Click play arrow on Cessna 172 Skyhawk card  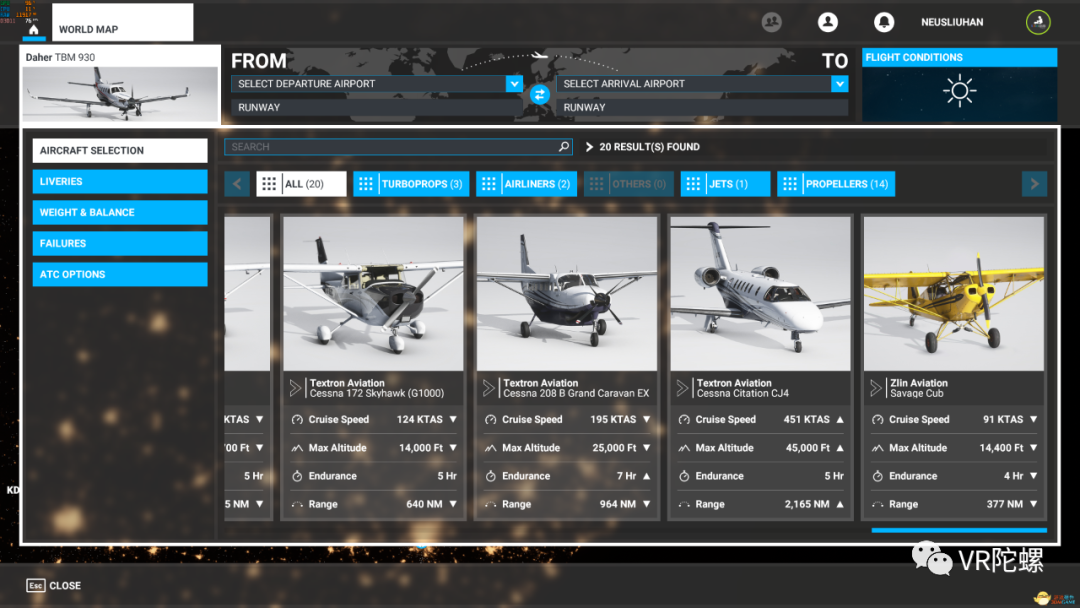(295, 388)
